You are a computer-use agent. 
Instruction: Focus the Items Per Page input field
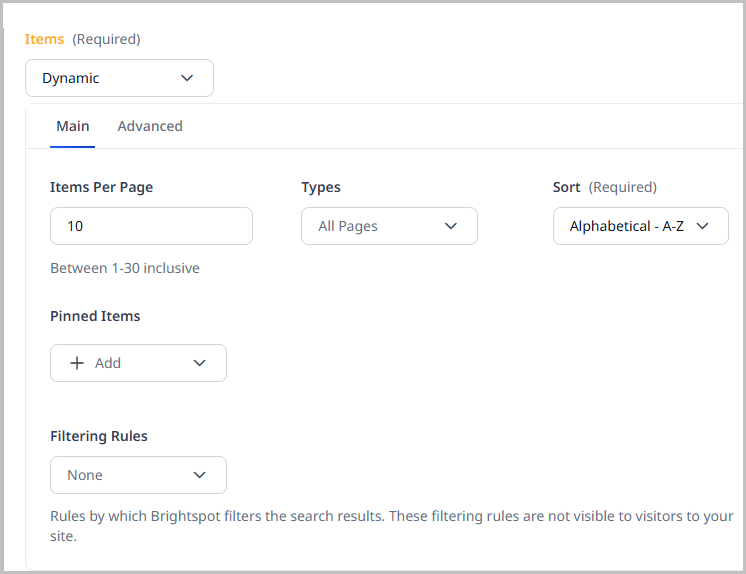pyautogui.click(x=151, y=226)
